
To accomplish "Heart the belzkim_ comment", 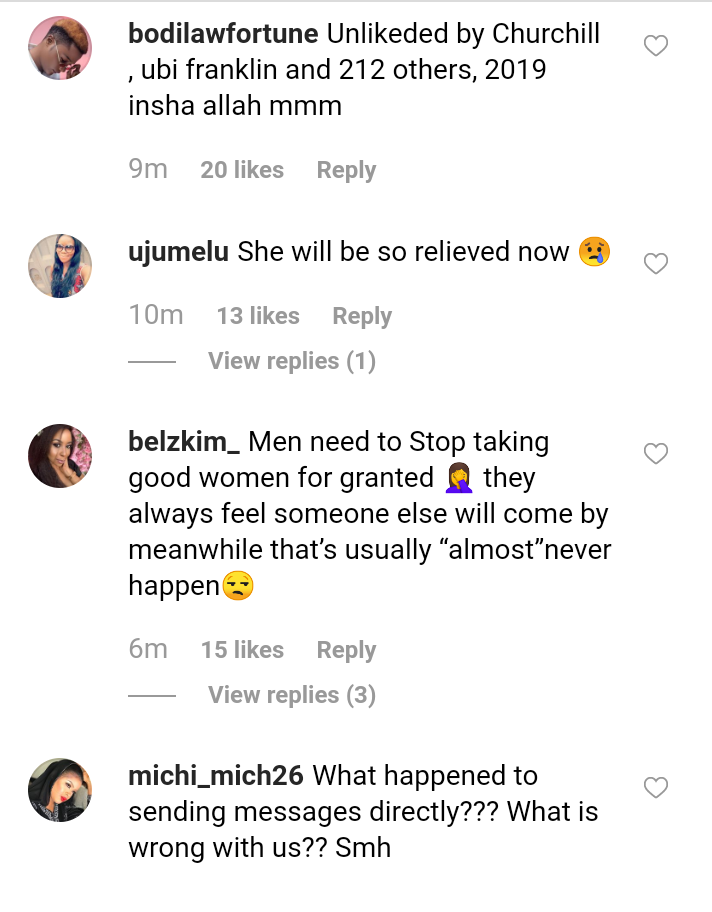I will click(x=655, y=455).
